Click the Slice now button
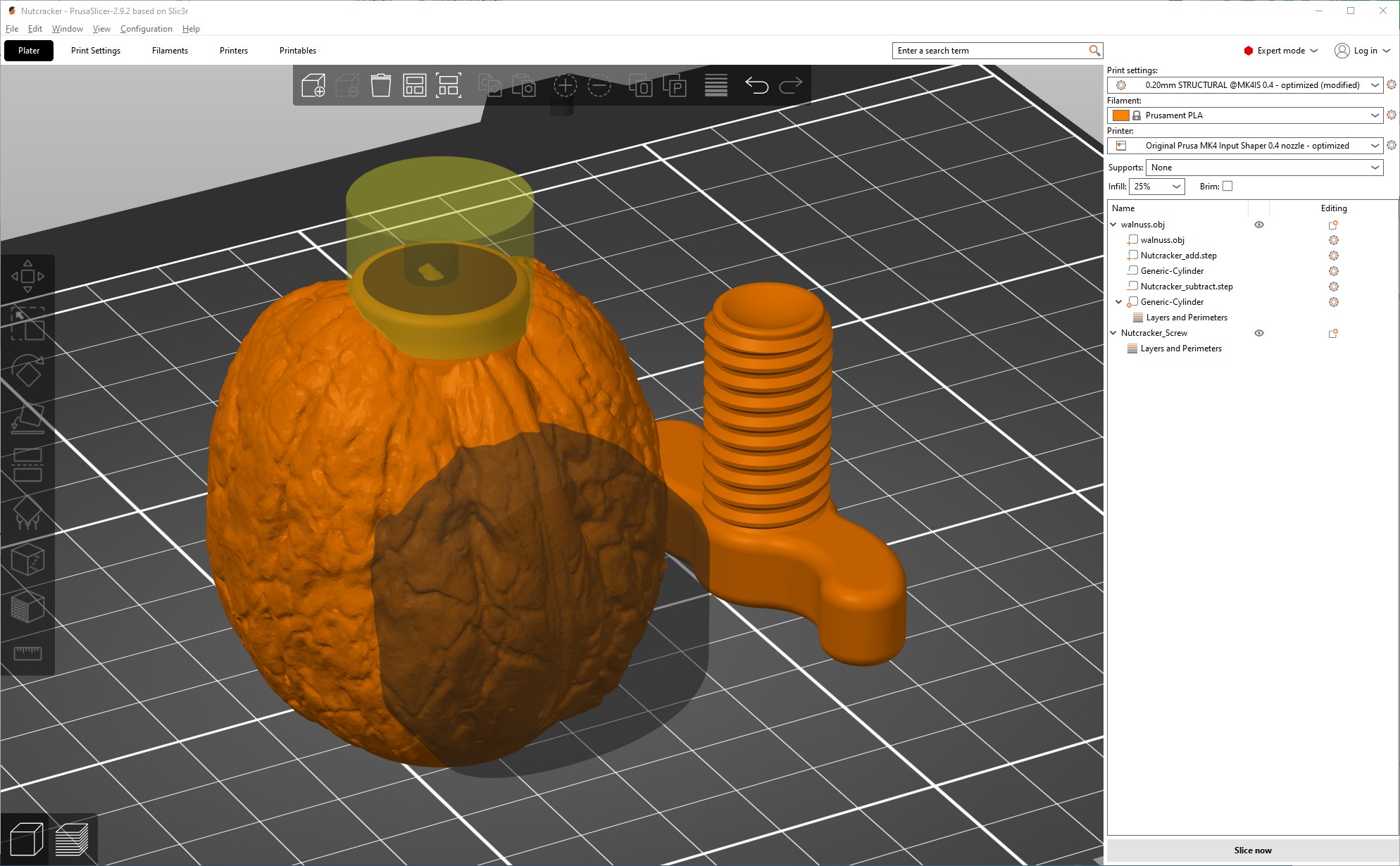The width and height of the screenshot is (1400, 866). (x=1252, y=851)
